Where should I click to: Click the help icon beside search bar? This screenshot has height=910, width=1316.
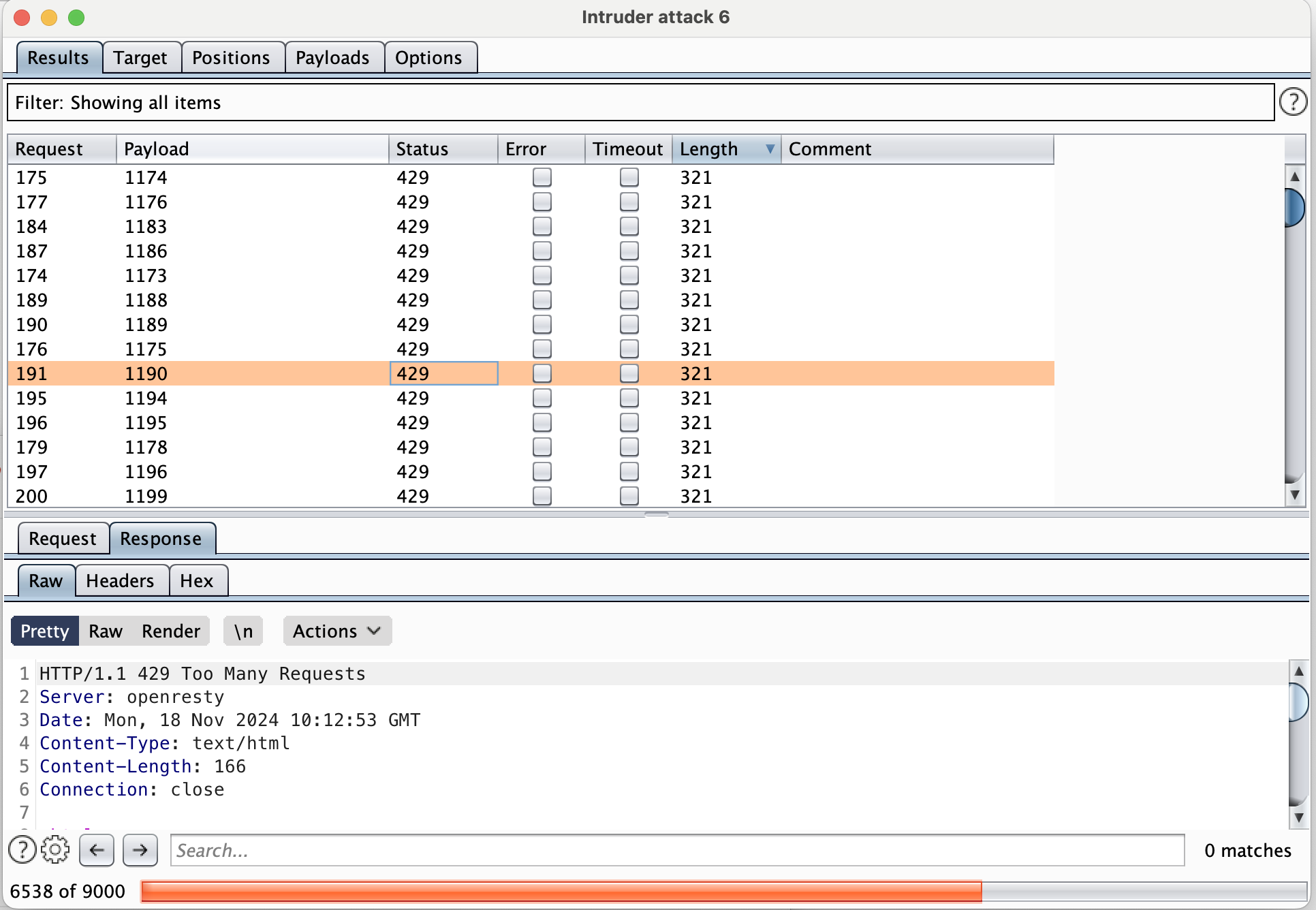[22, 849]
